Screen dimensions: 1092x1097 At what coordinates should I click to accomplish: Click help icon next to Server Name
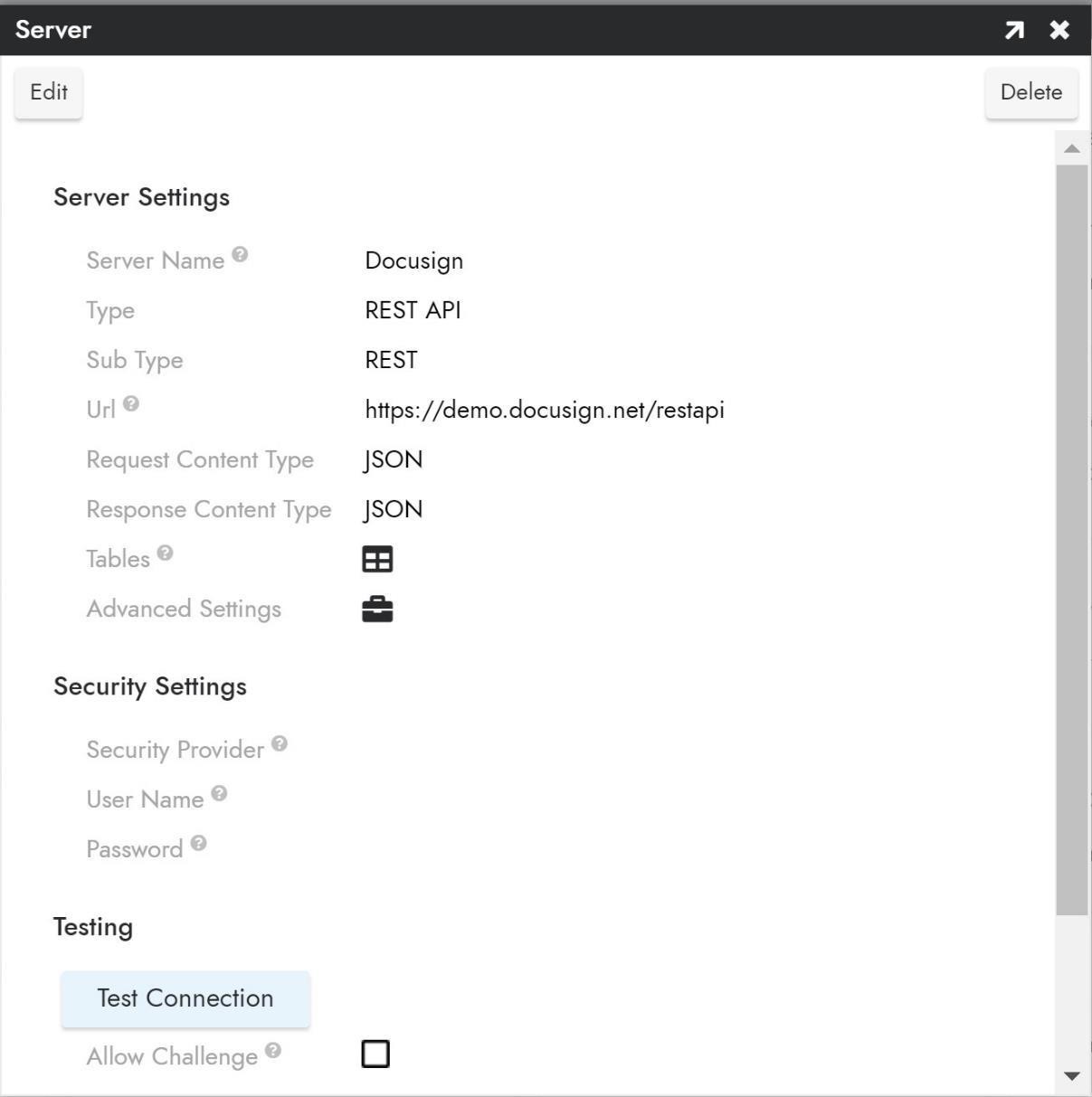[240, 255]
